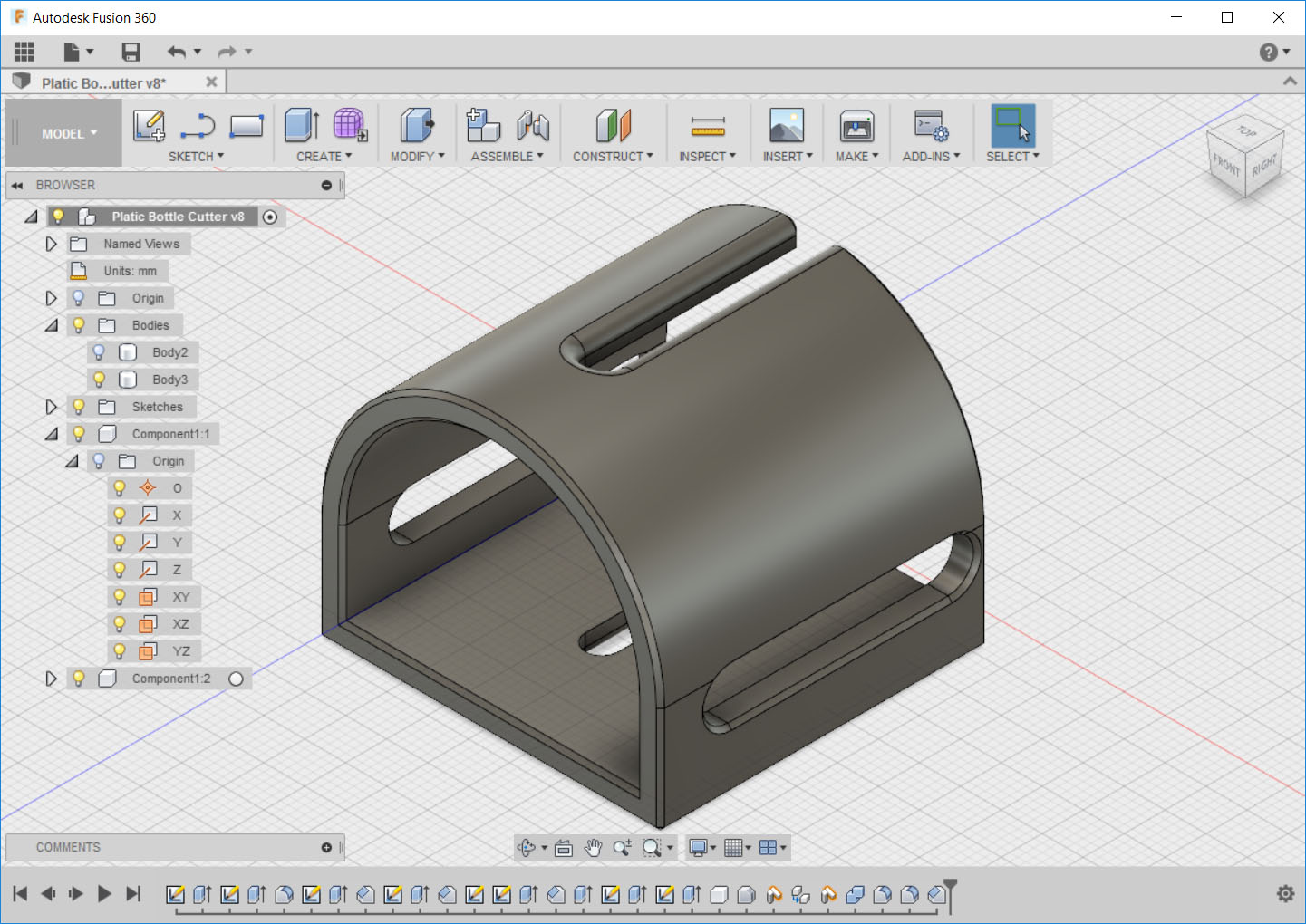
Task: Expand the Component1:2 node
Action: pos(51,679)
